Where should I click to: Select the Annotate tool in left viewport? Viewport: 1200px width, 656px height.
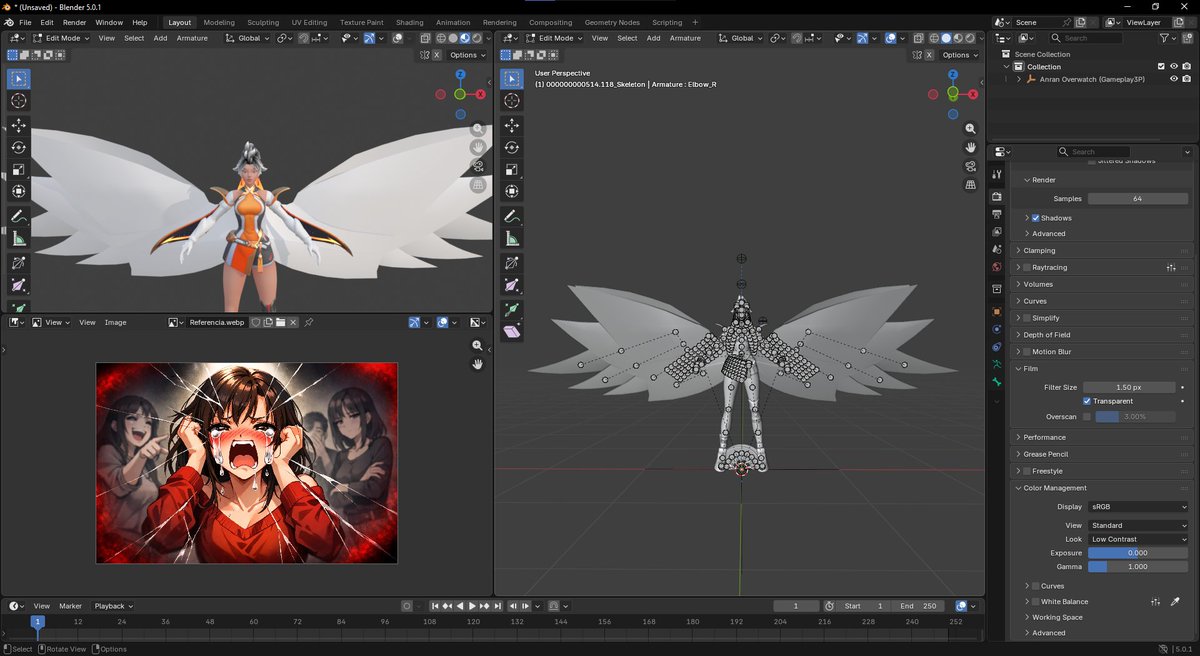[x=19, y=216]
